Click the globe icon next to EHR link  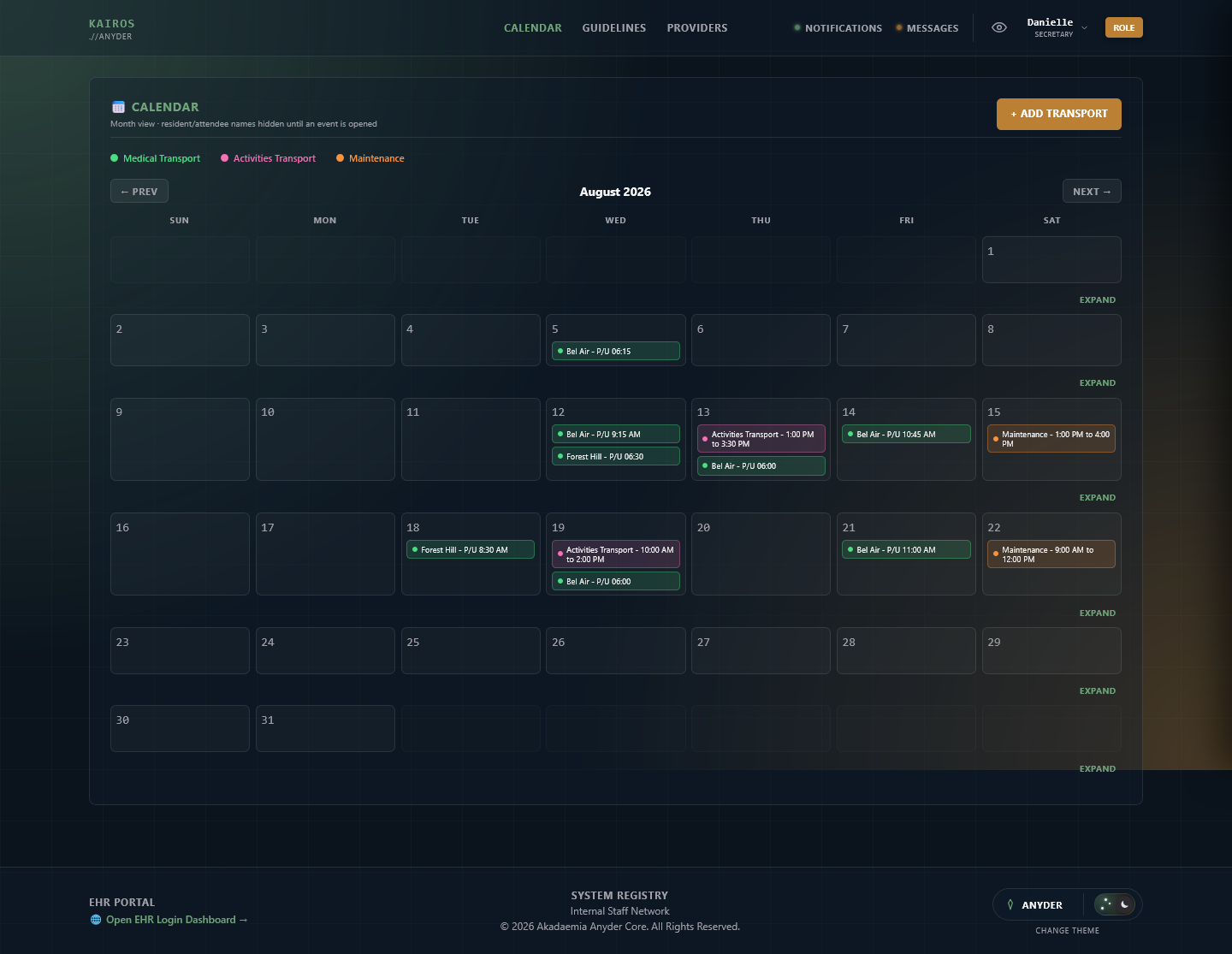(x=96, y=920)
